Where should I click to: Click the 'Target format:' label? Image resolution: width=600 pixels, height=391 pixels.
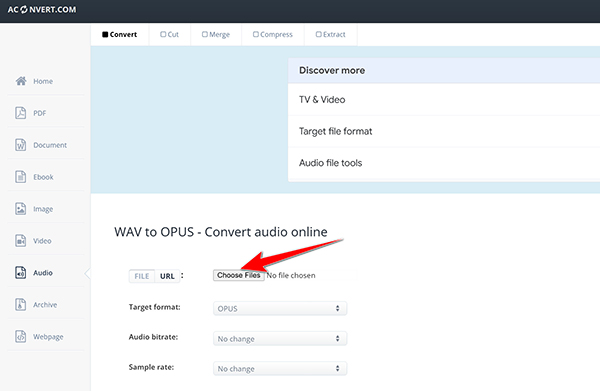click(x=155, y=307)
